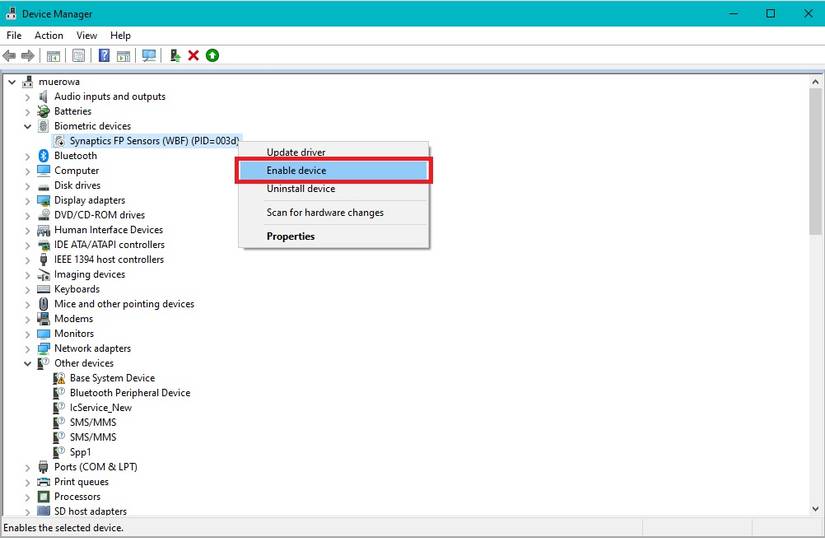Expand Audio inputs and outputs

(x=27, y=97)
